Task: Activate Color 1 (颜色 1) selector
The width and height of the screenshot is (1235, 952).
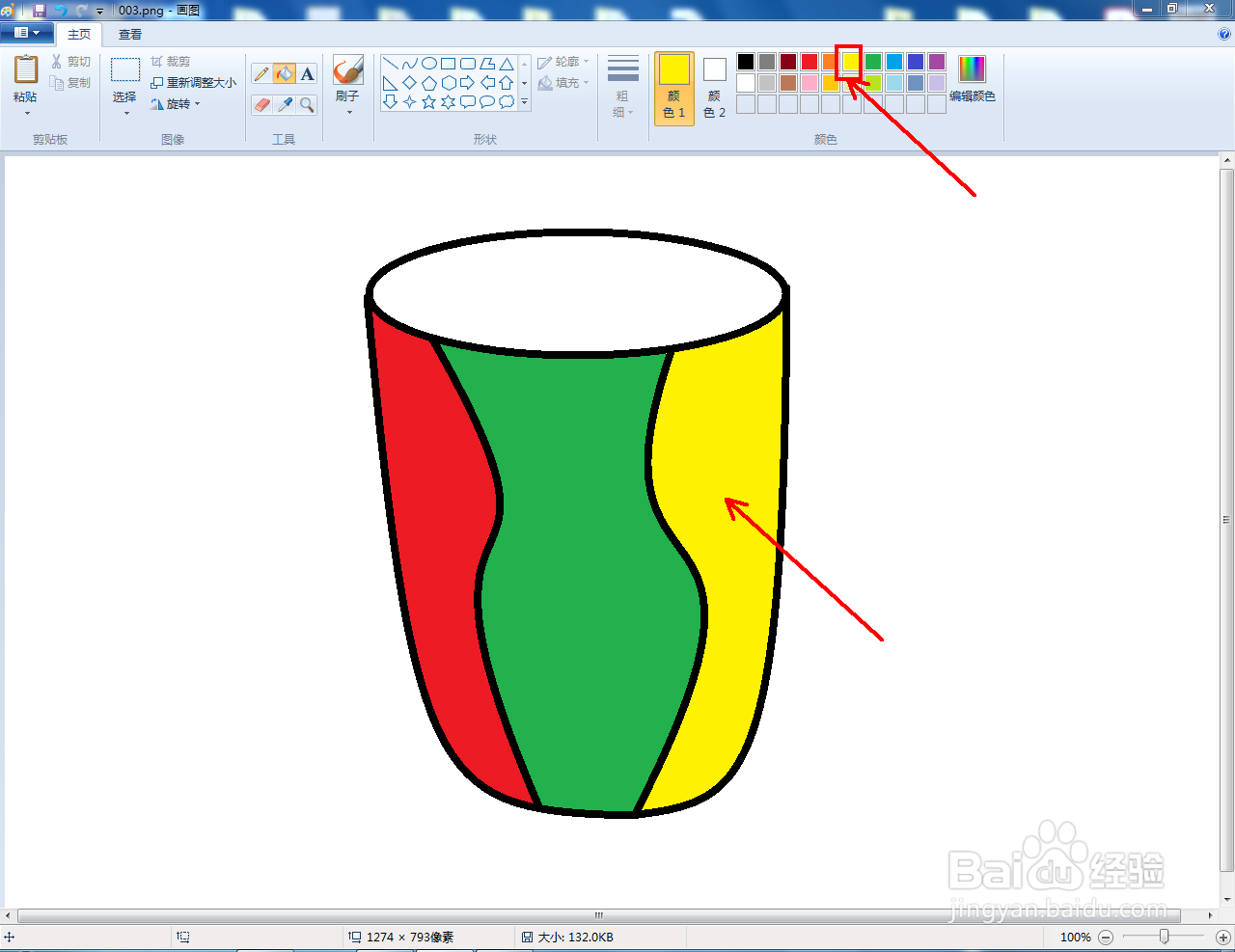Action: click(674, 88)
